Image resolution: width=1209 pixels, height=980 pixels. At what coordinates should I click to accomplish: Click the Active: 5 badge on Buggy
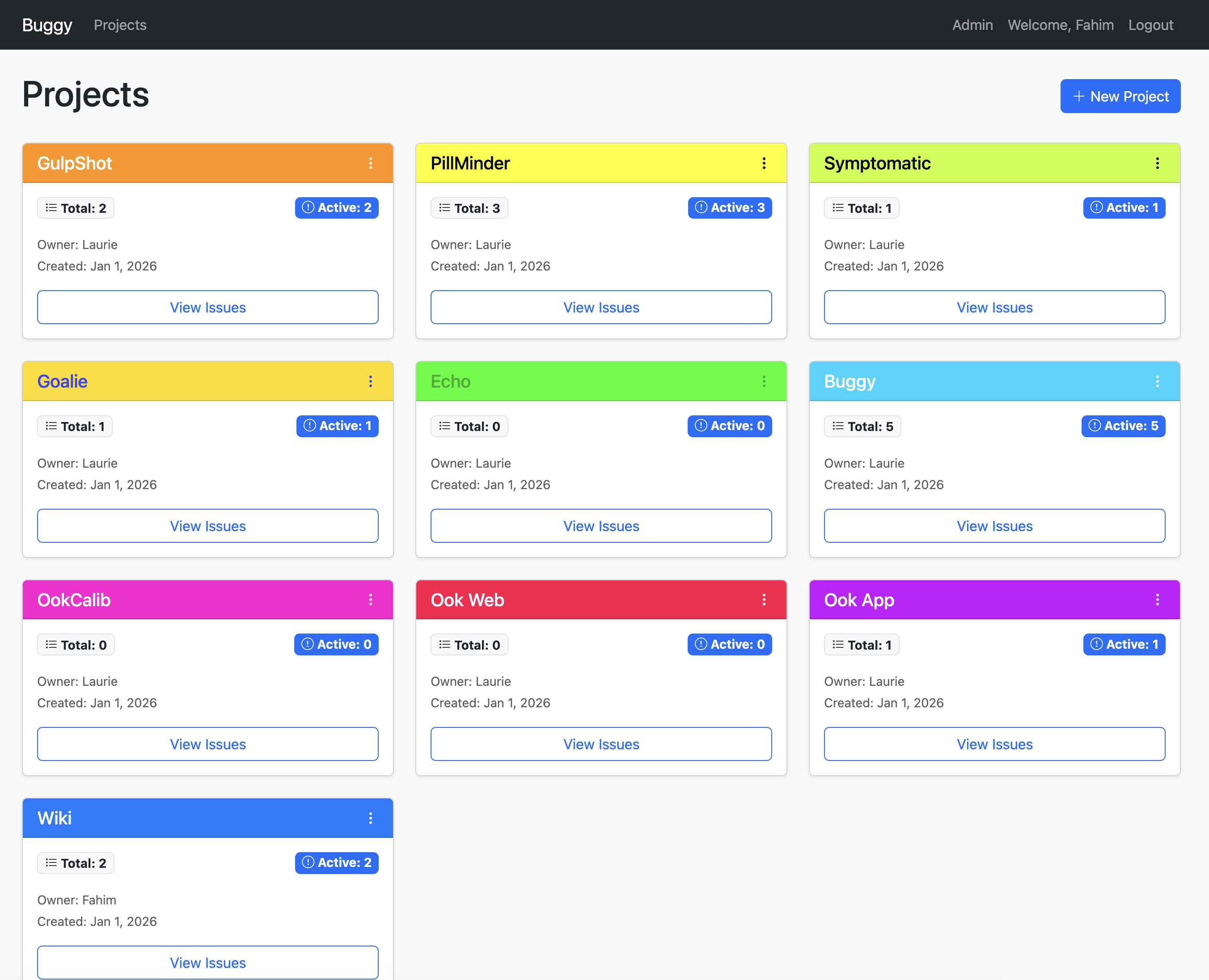pos(1123,426)
